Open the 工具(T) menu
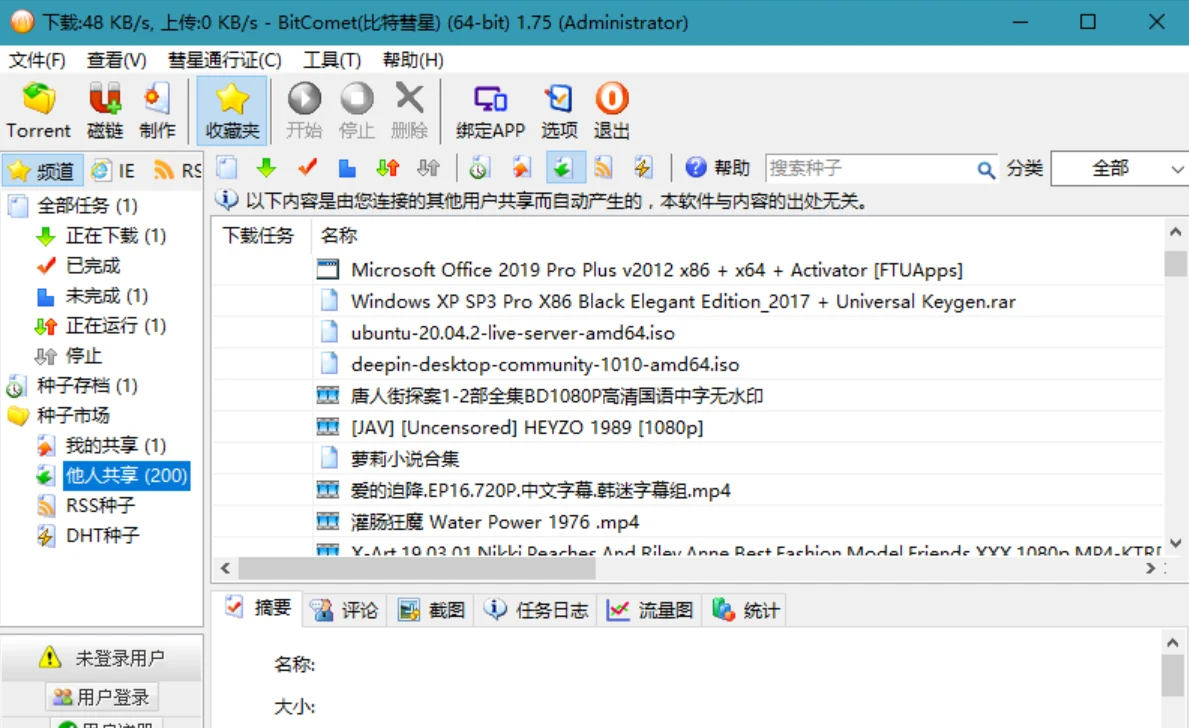The height and width of the screenshot is (728, 1189). pyautogui.click(x=332, y=60)
